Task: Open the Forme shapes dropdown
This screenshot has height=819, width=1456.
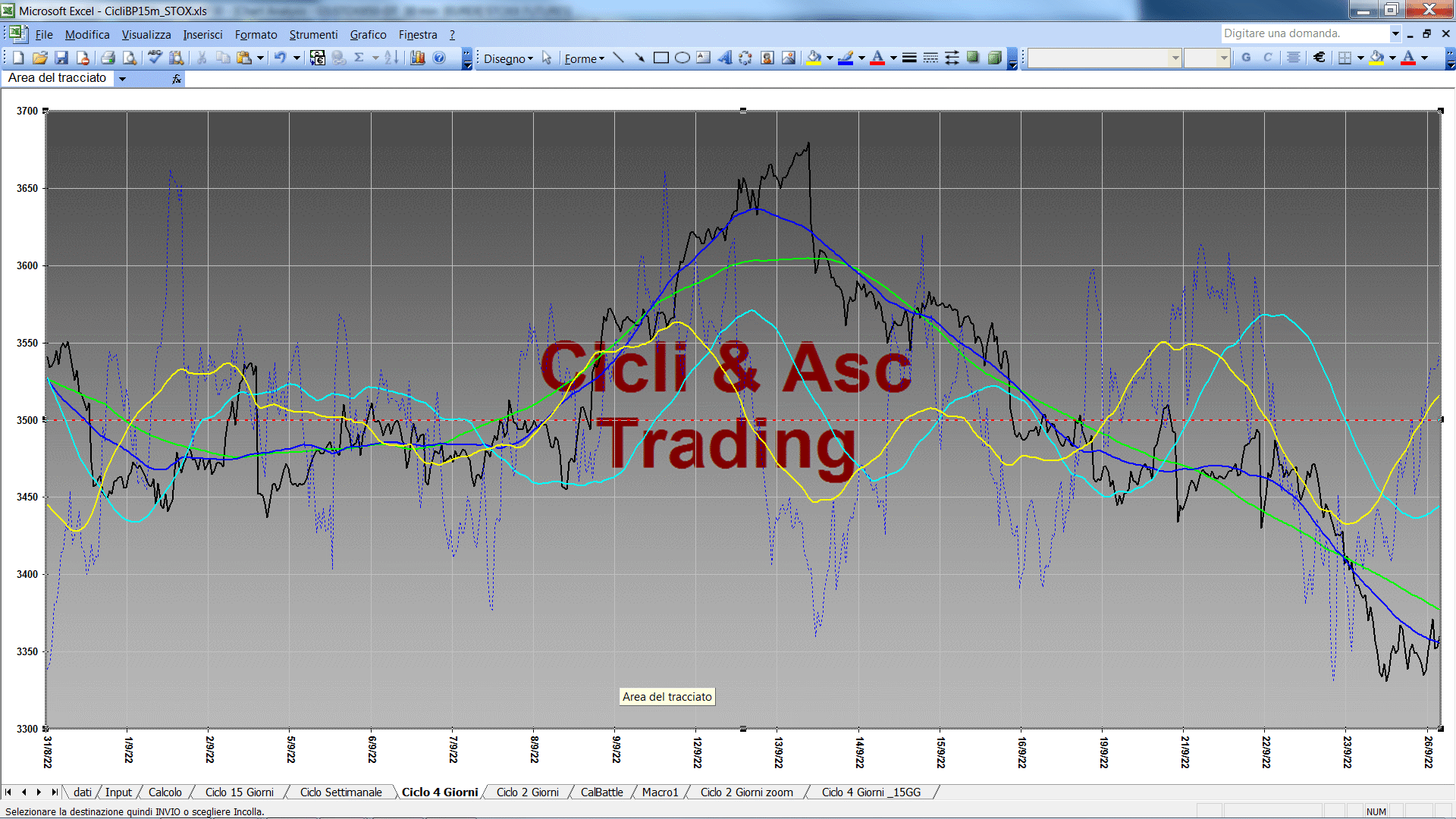Action: [x=584, y=59]
